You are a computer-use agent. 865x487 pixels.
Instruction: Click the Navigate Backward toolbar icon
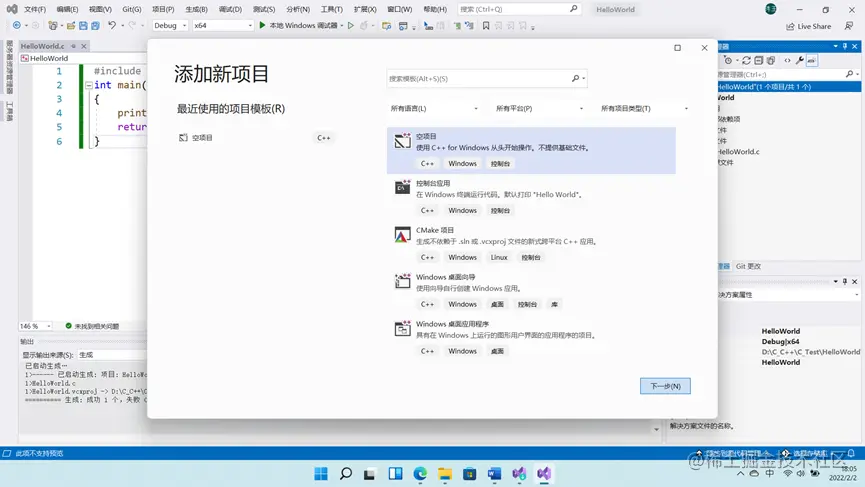(17, 25)
